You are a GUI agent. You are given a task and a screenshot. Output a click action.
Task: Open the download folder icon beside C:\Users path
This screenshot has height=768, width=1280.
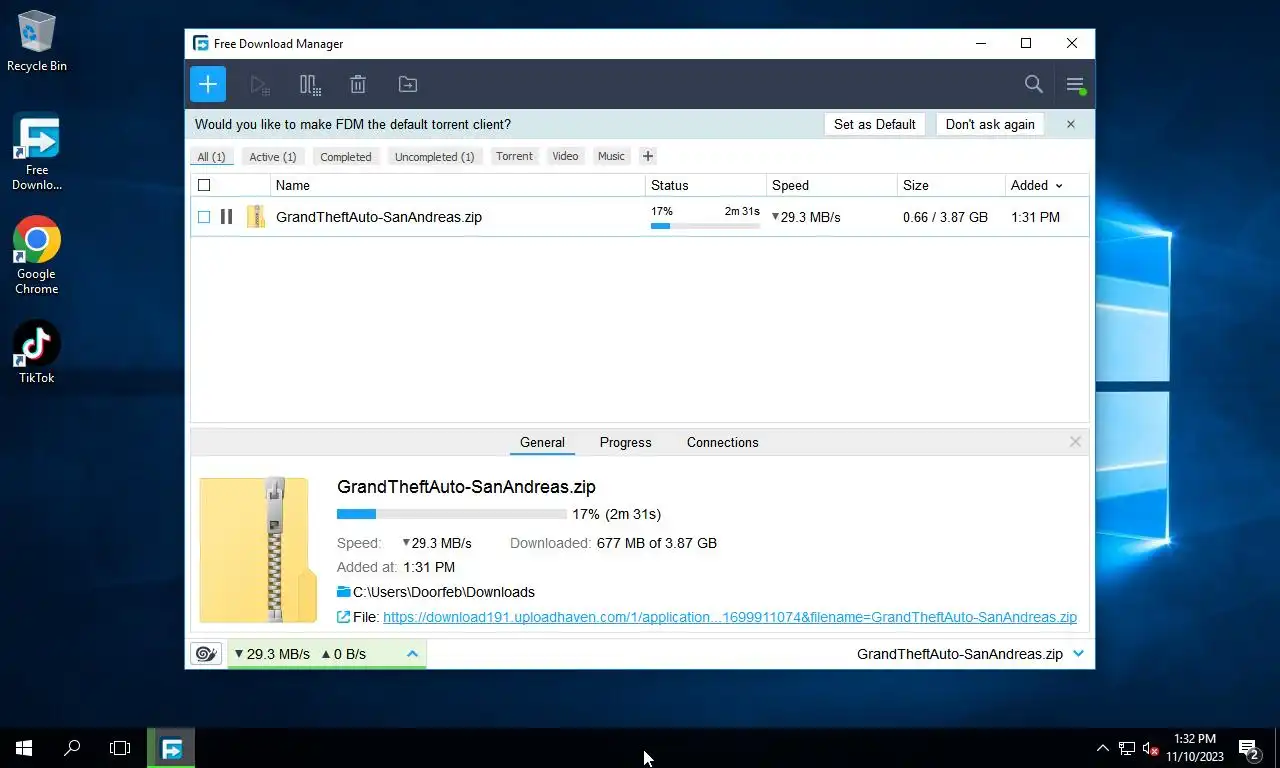click(x=344, y=592)
